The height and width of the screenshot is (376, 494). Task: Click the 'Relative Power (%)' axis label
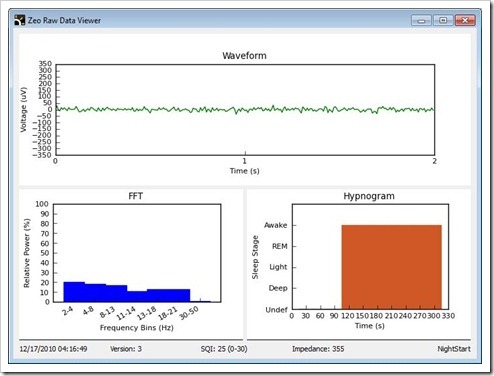(x=27, y=253)
